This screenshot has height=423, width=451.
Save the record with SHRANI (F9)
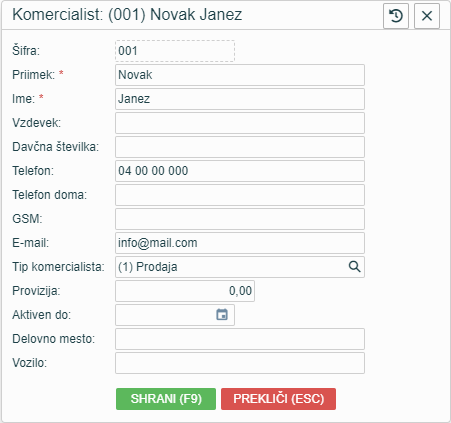(166, 399)
